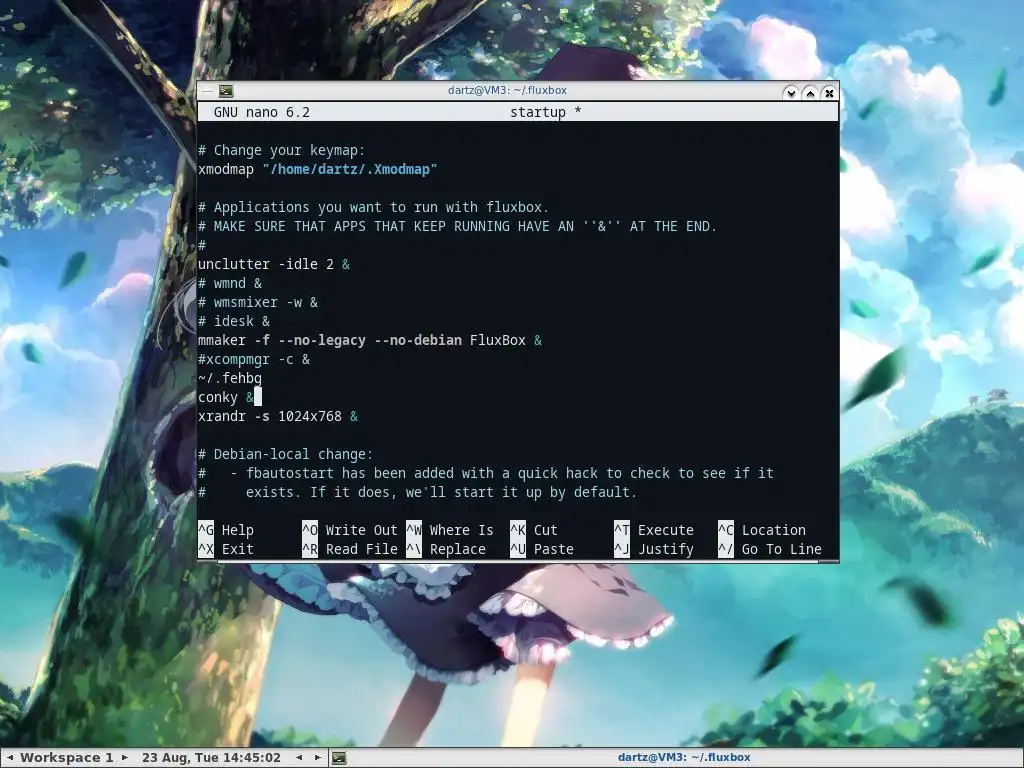Click 'mmaker' at start of its line
This screenshot has width=1024, height=768.
pyautogui.click(x=222, y=340)
